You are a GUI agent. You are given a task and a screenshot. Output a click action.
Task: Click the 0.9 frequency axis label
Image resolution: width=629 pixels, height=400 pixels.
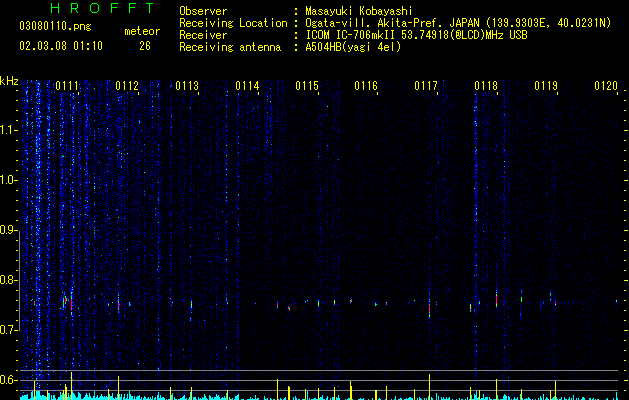9,230
